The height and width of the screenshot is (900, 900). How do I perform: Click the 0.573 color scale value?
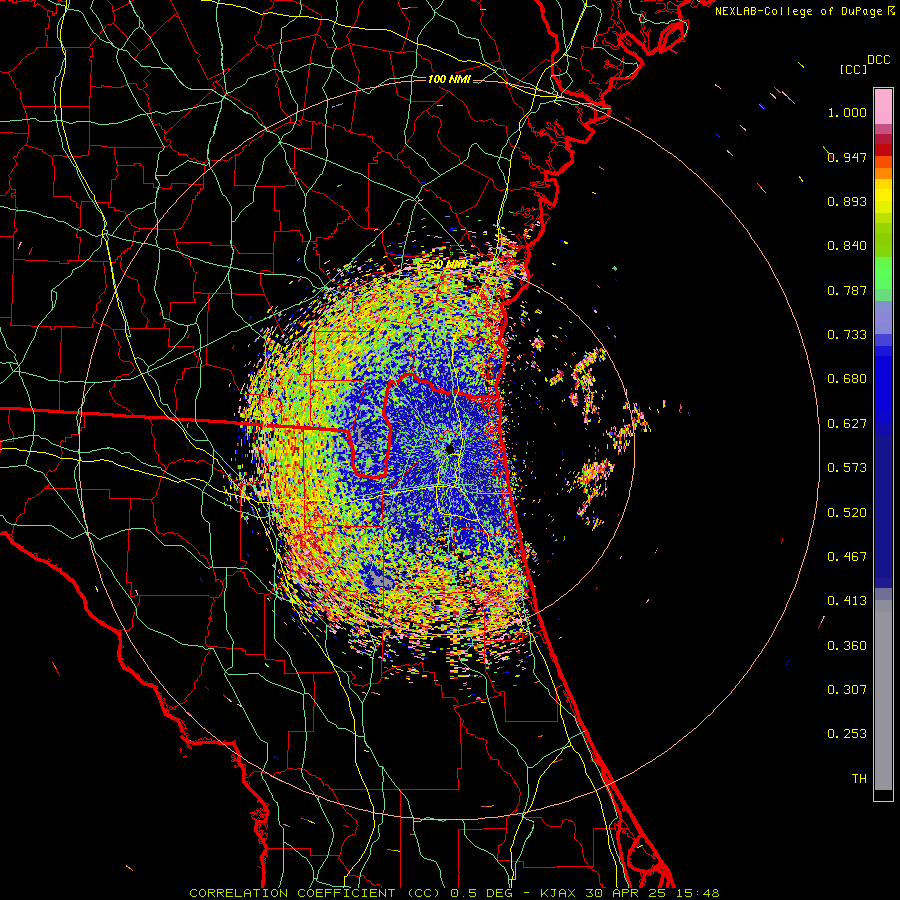[x=847, y=468]
